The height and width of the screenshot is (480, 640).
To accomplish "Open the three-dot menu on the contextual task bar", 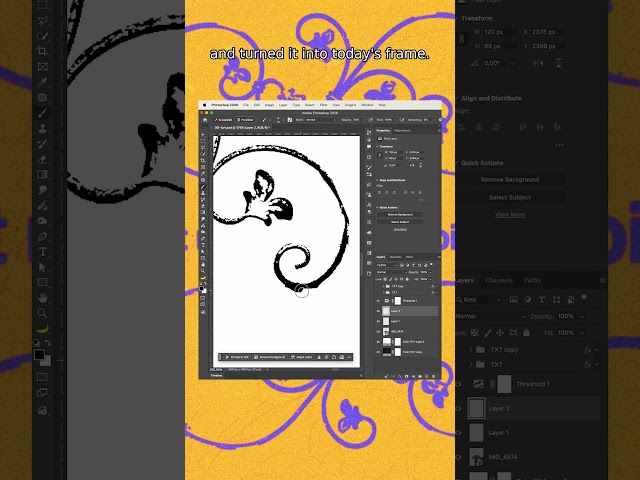I will pos(349,357).
